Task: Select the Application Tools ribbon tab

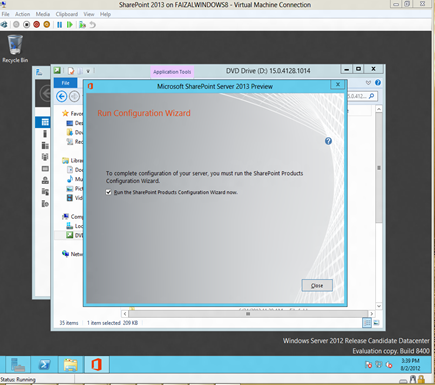Action: [172, 72]
